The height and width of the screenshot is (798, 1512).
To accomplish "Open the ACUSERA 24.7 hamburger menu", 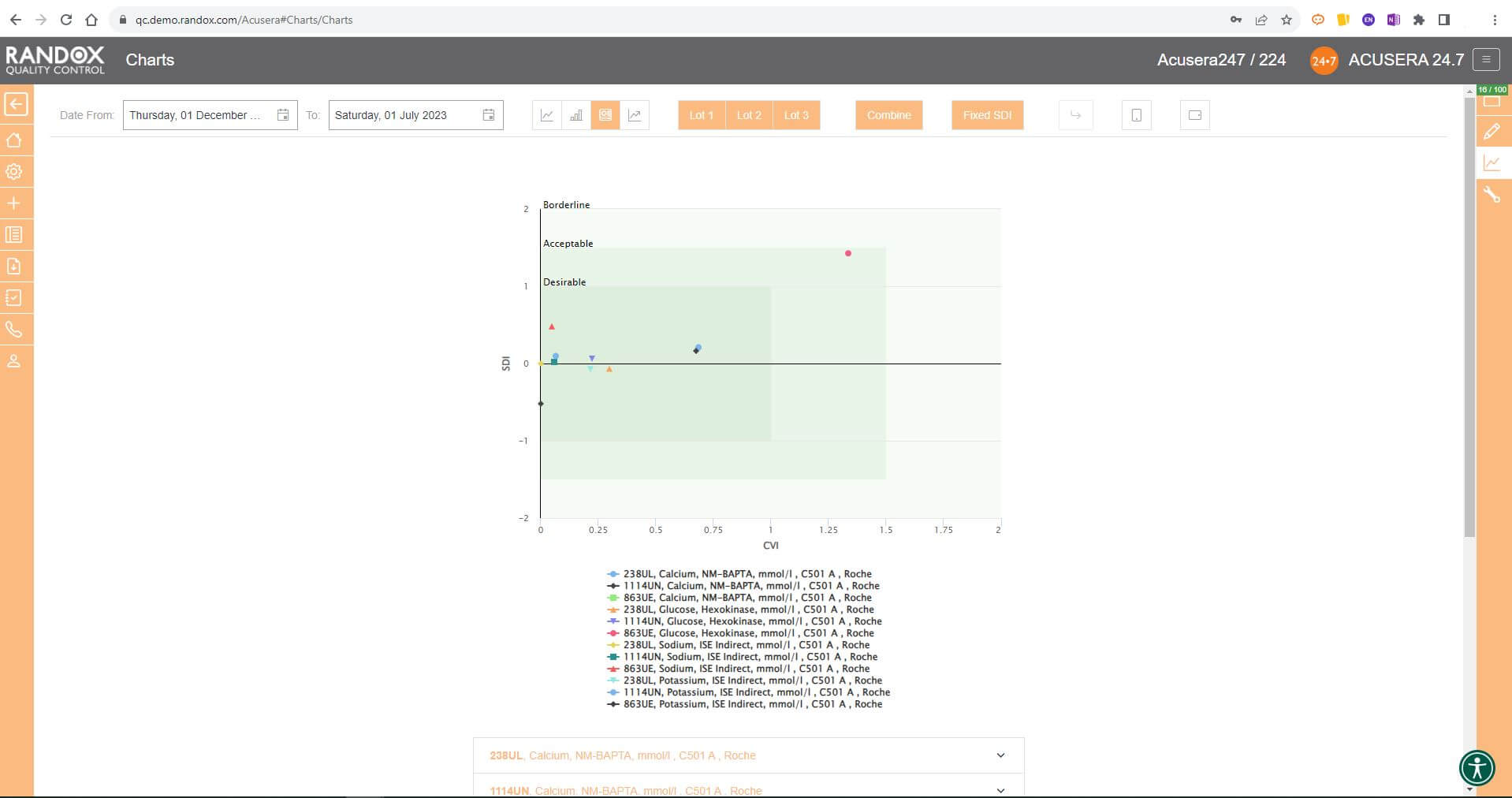I will pyautogui.click(x=1486, y=59).
